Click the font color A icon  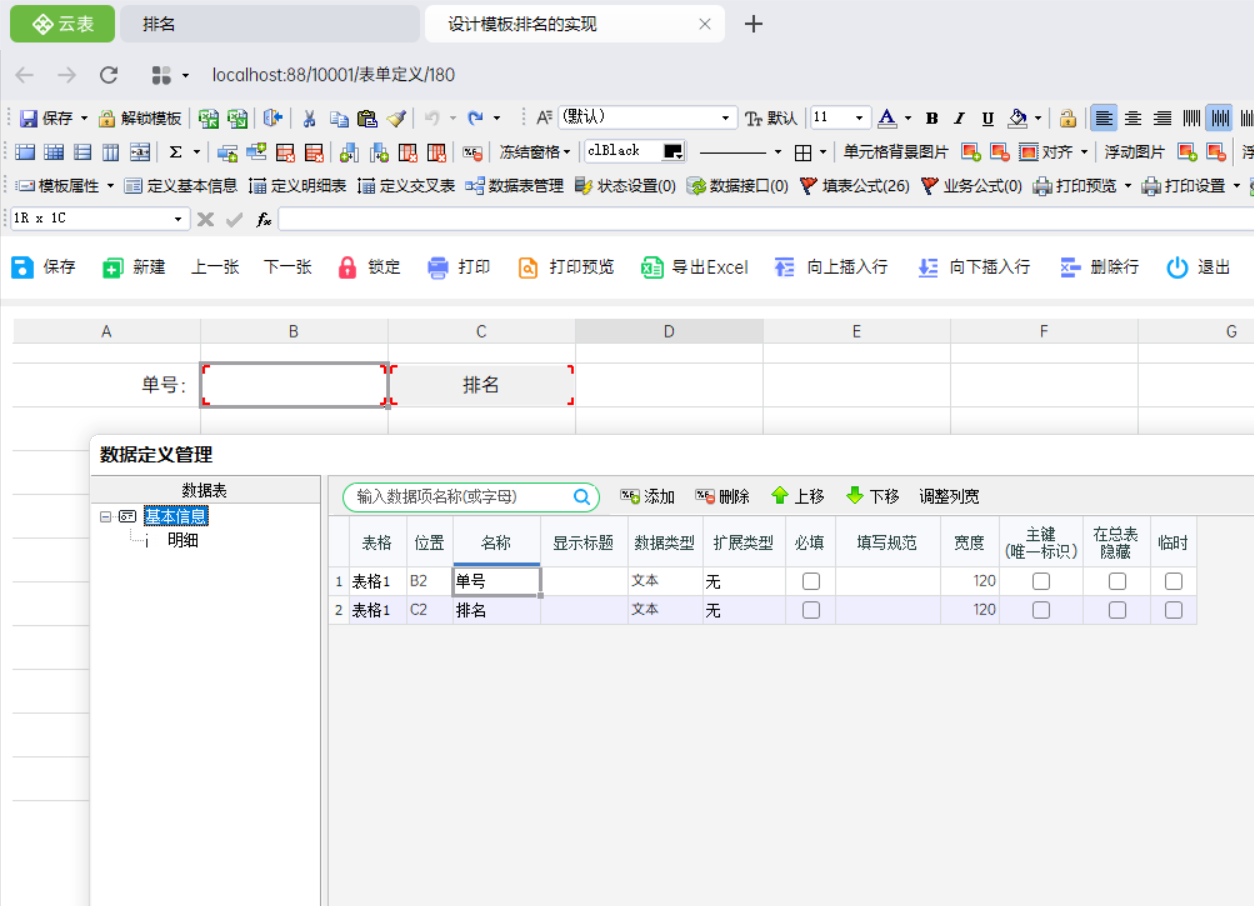(x=887, y=118)
